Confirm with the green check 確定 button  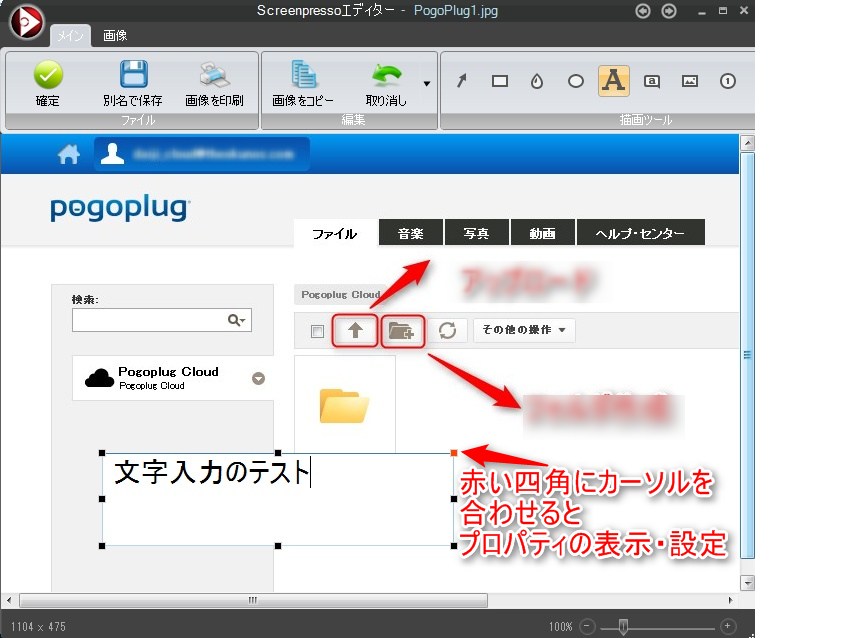(48, 83)
